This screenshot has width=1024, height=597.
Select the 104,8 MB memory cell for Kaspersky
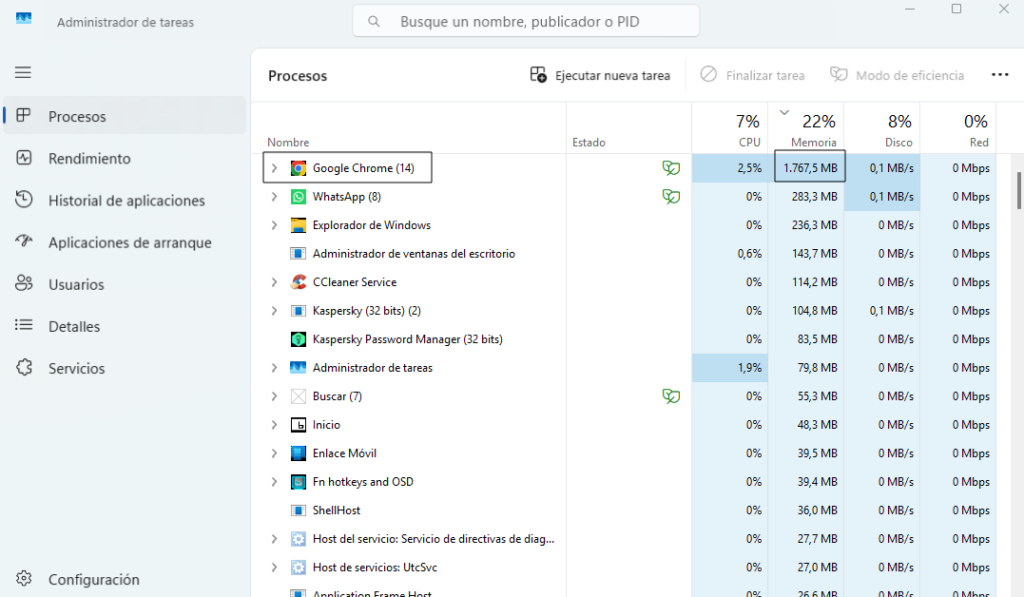(x=806, y=311)
